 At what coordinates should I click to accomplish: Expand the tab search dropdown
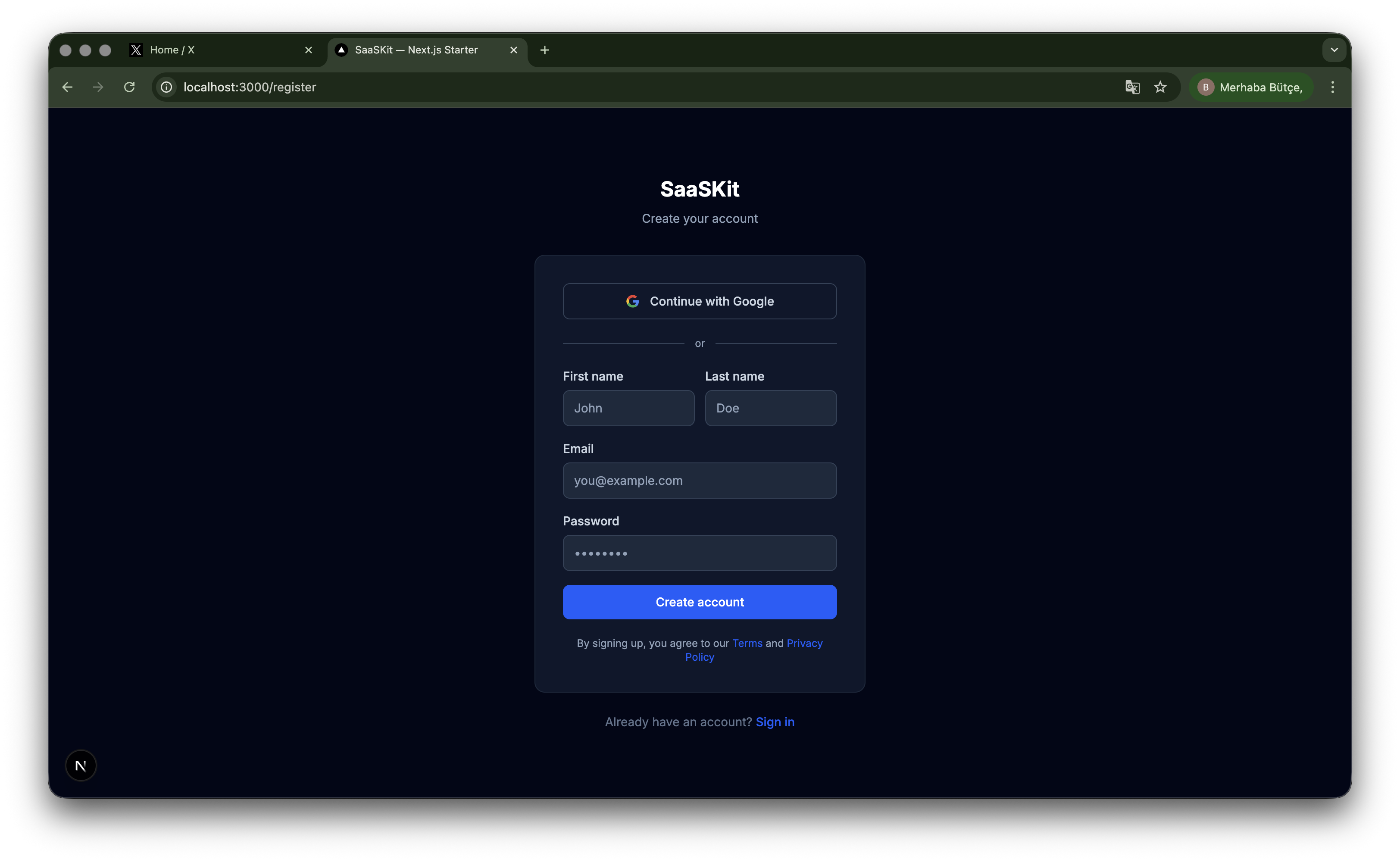1334,50
